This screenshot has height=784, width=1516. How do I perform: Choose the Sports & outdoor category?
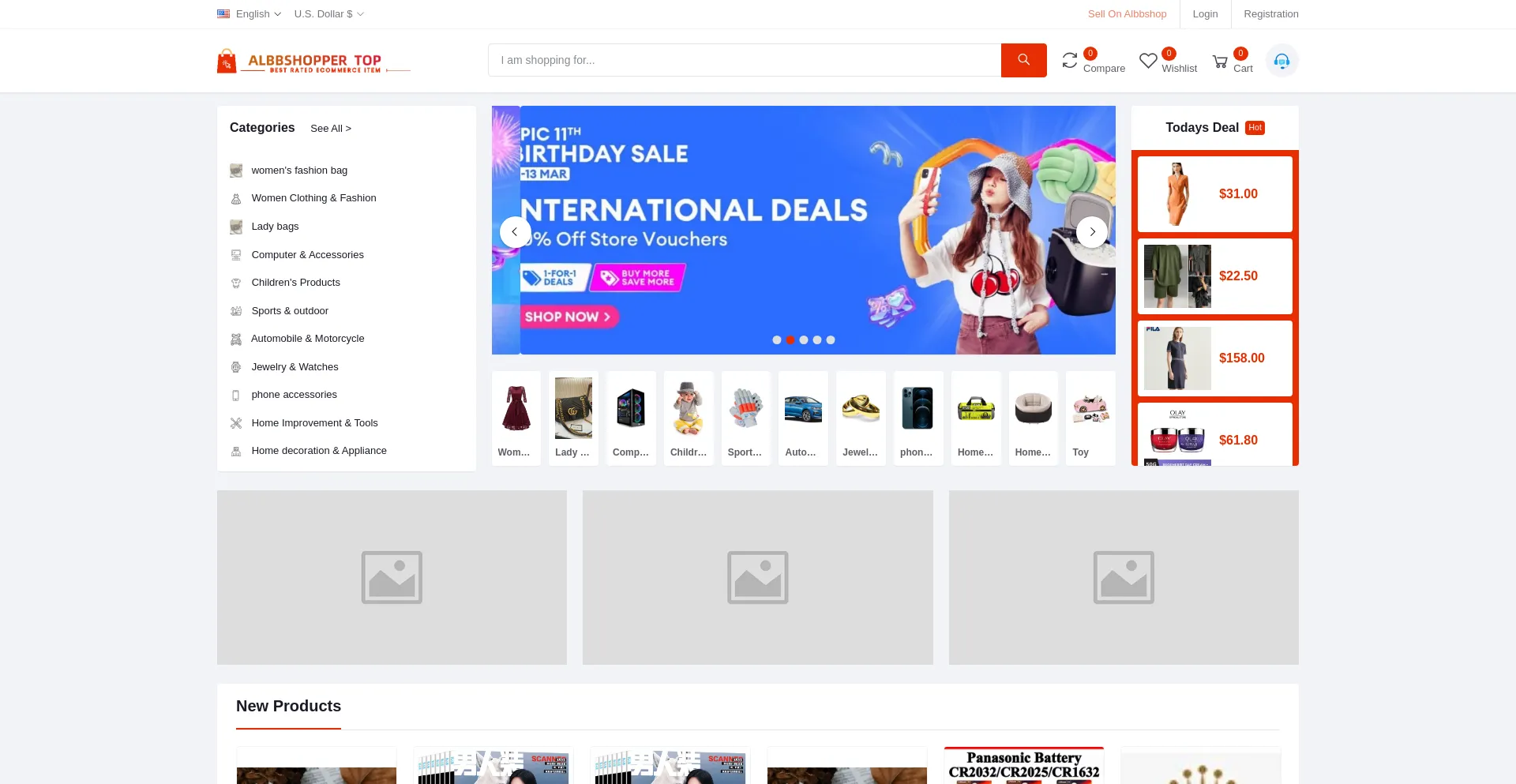tap(290, 311)
